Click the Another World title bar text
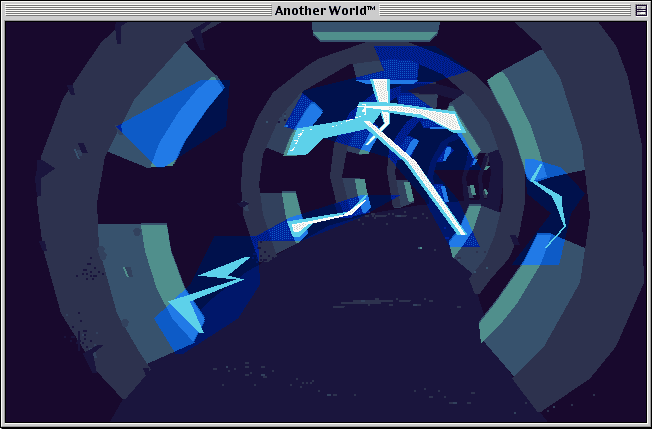 (x=325, y=10)
